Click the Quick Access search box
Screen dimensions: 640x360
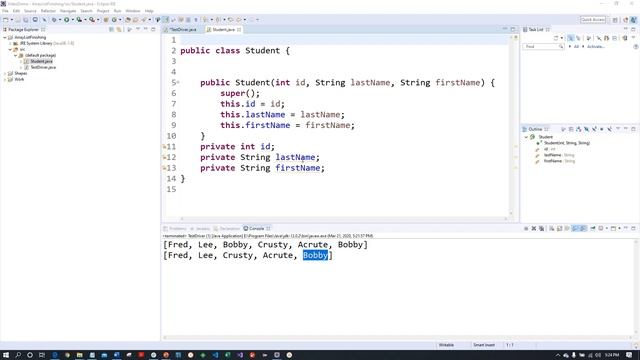coord(593,20)
